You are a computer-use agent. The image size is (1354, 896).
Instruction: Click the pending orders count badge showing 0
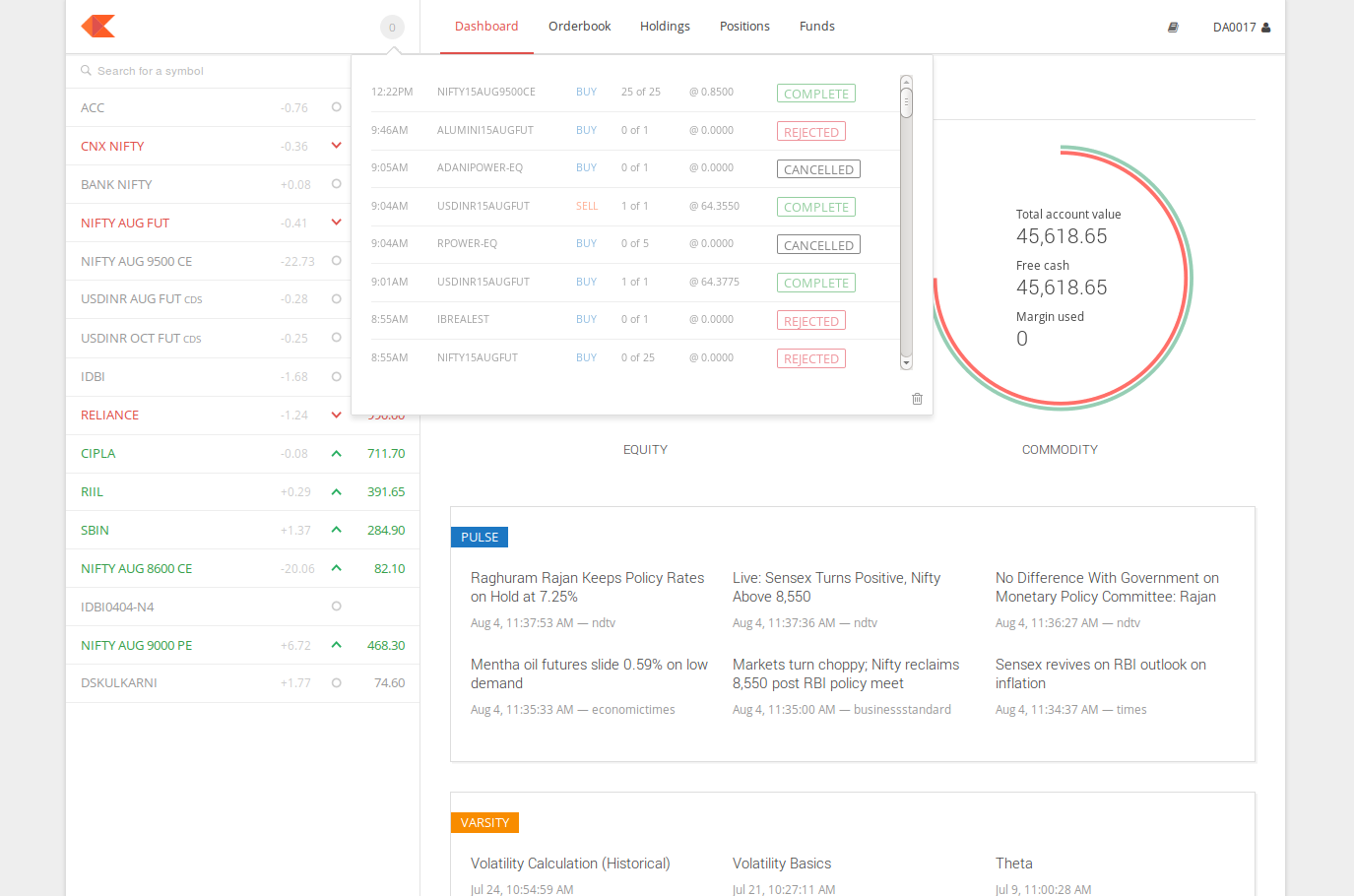pyautogui.click(x=392, y=29)
